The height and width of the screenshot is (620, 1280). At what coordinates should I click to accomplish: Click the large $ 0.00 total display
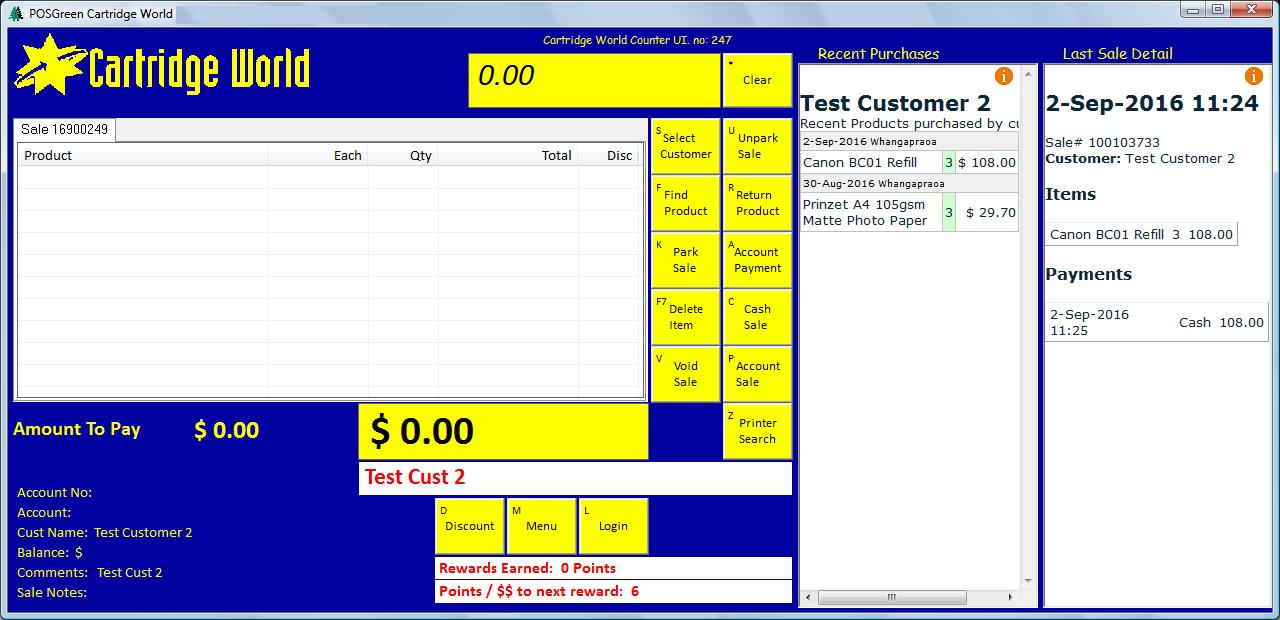[x=503, y=432]
